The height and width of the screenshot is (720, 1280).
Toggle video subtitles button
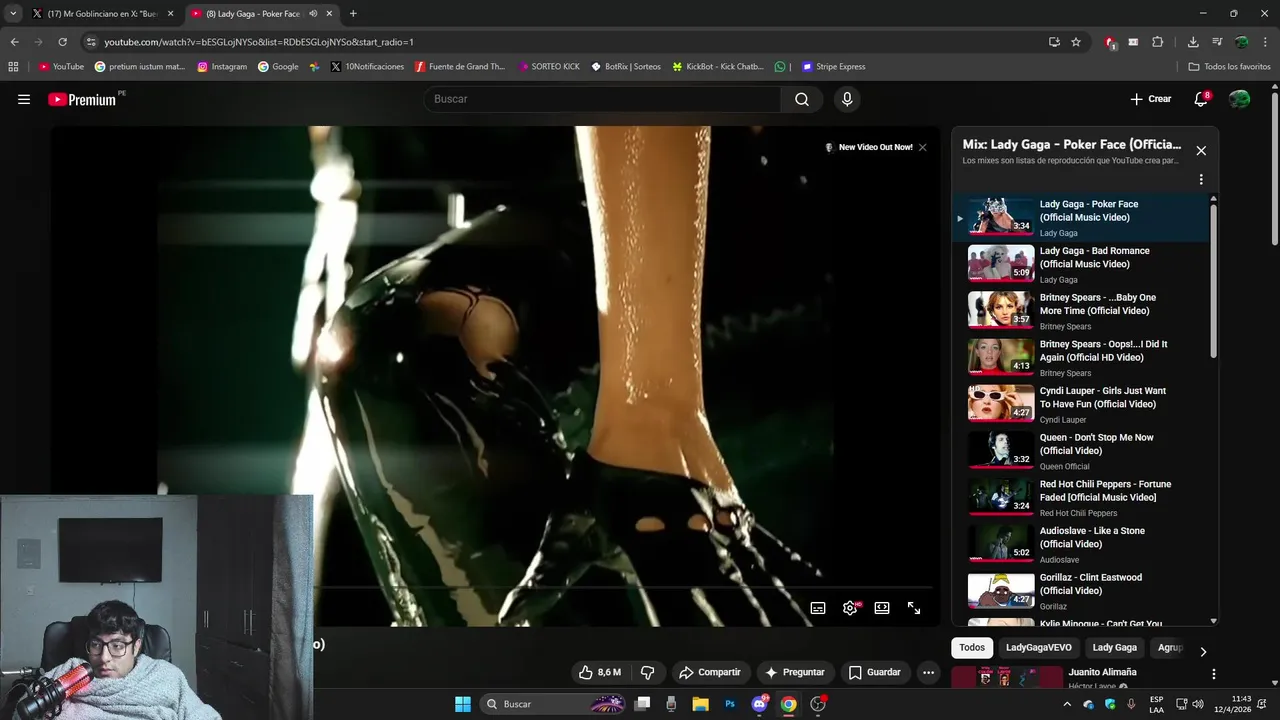pyautogui.click(x=818, y=608)
